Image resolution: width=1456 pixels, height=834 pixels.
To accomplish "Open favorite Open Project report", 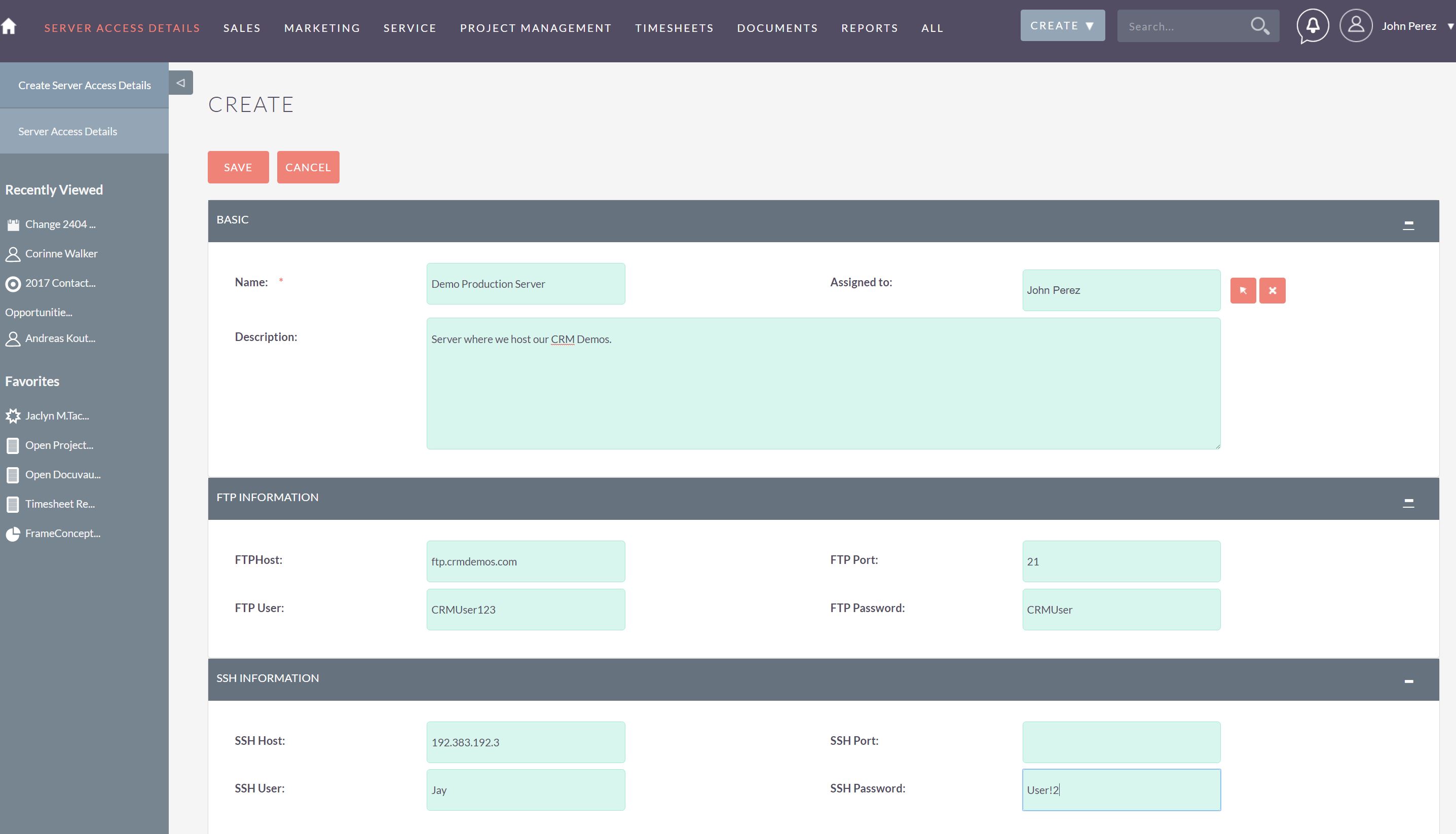I will pos(59,445).
